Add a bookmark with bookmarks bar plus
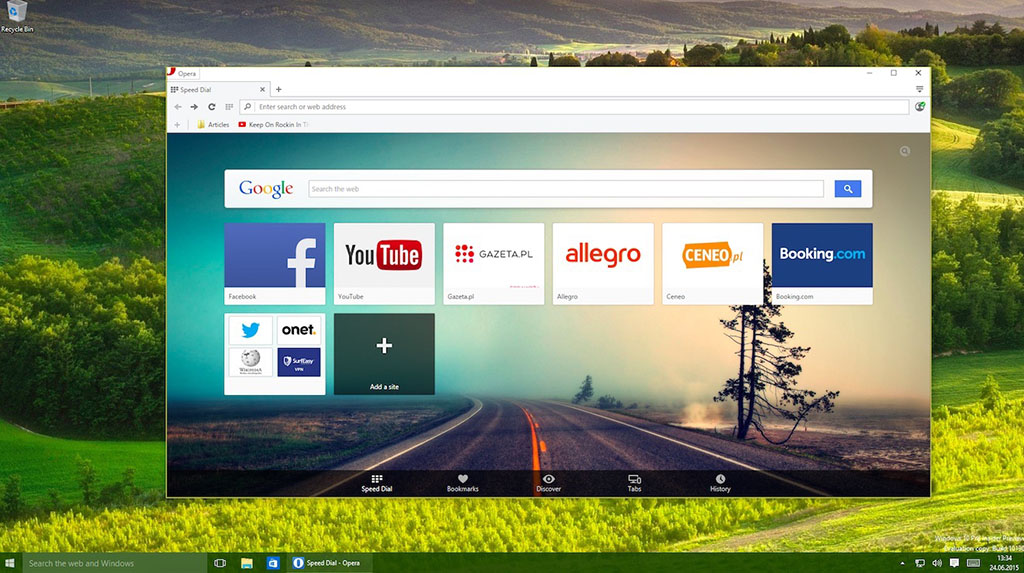This screenshot has height=573, width=1024. pyautogui.click(x=177, y=124)
